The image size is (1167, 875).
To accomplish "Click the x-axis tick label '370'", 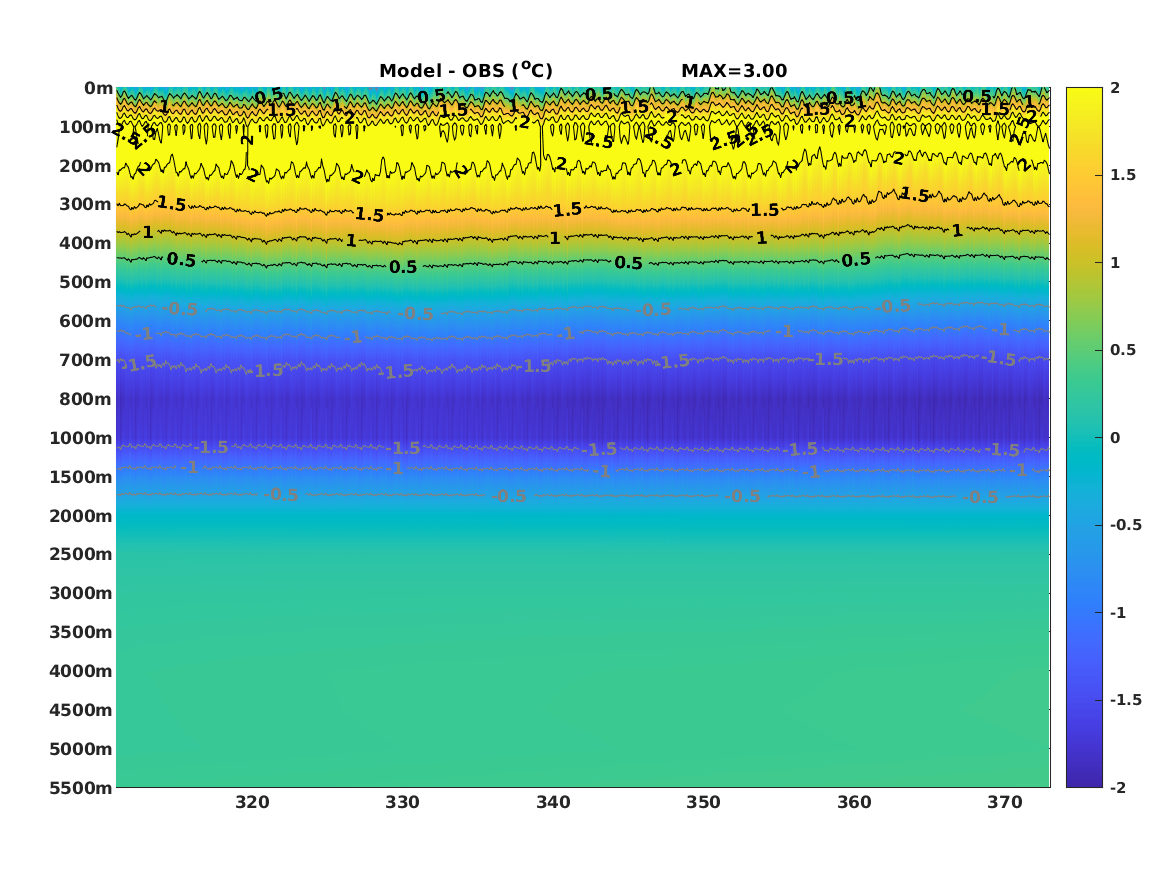I will point(1005,803).
